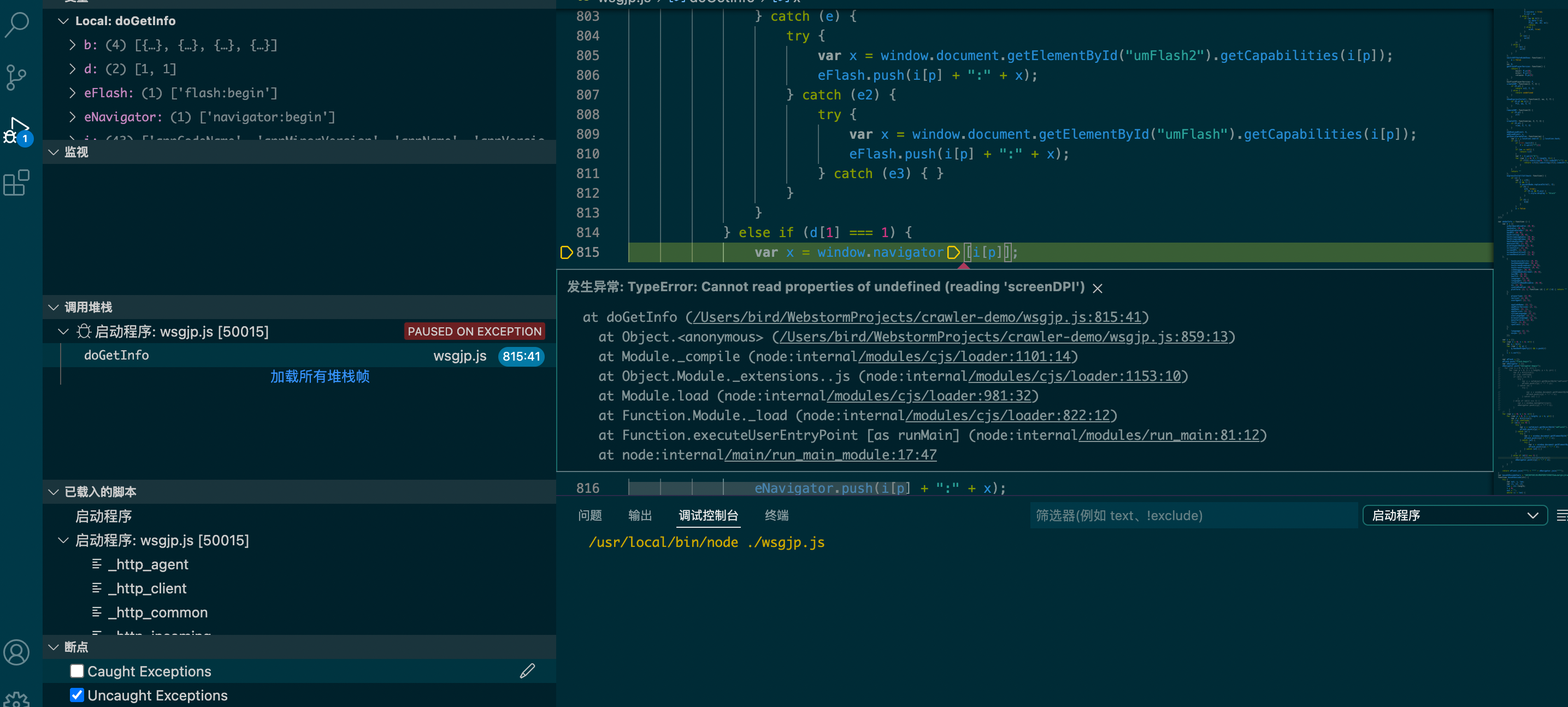Close the exception details popup

[1098, 288]
